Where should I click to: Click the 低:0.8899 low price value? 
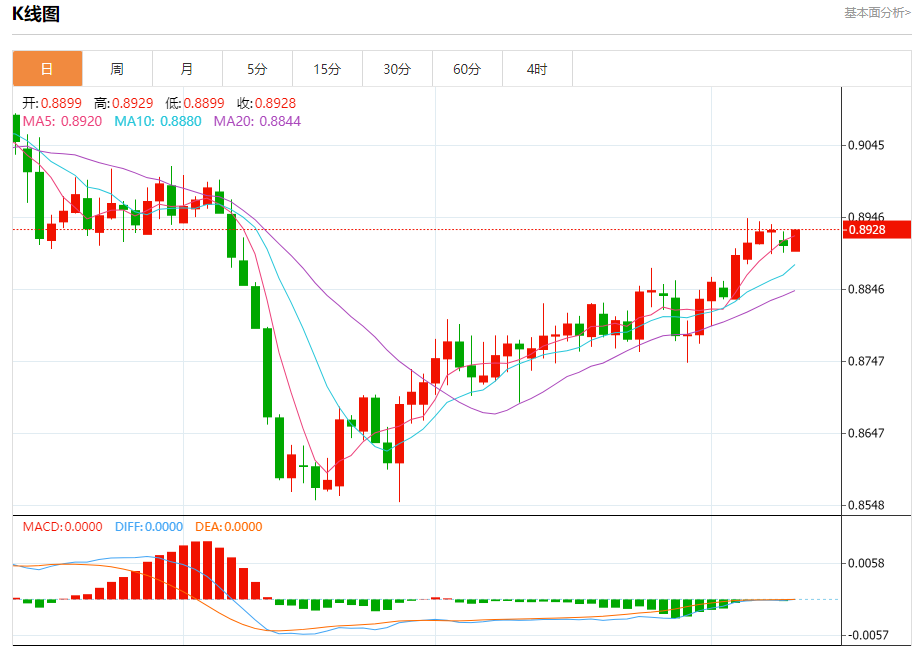tap(195, 103)
